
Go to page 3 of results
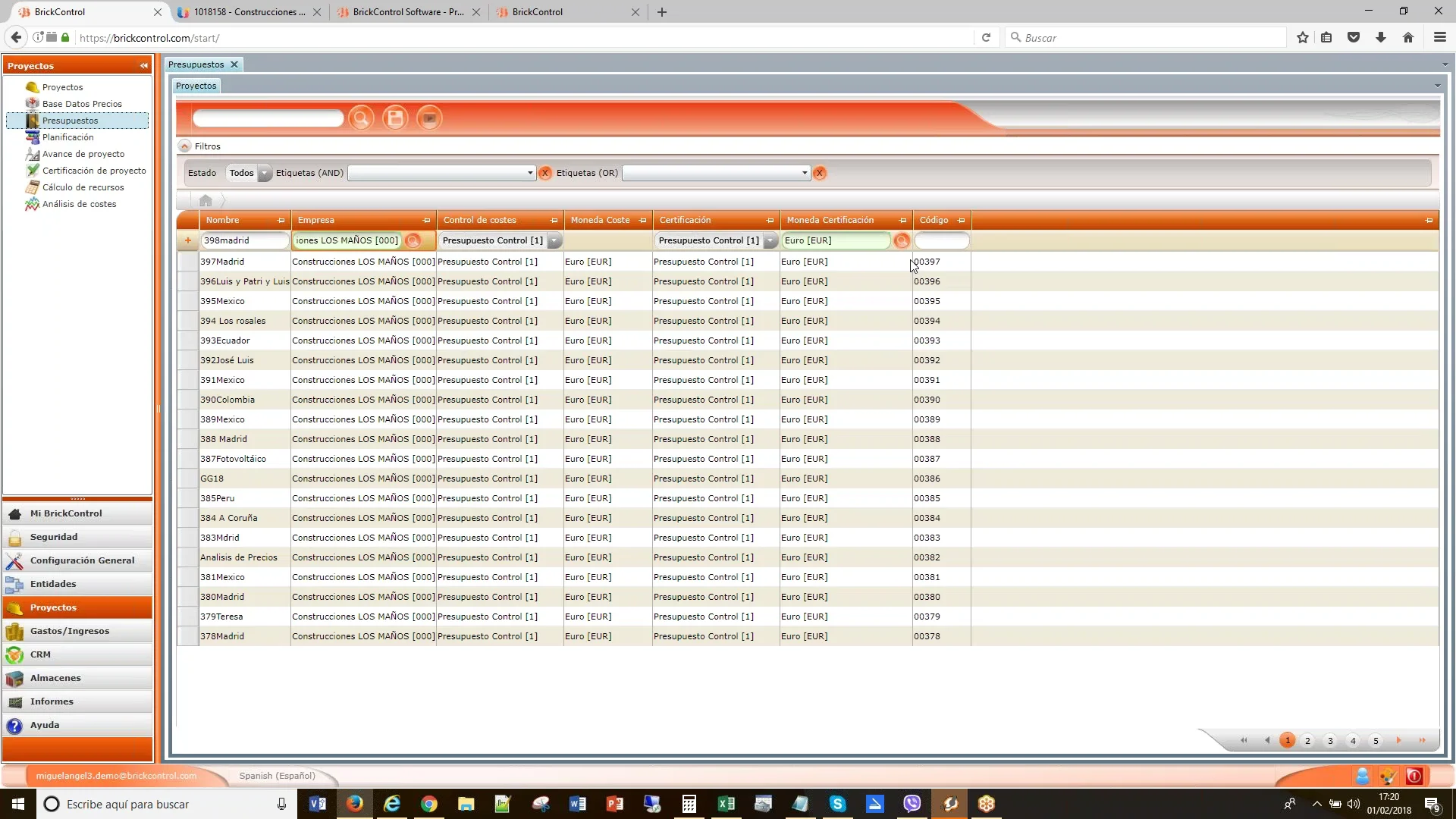[1330, 741]
